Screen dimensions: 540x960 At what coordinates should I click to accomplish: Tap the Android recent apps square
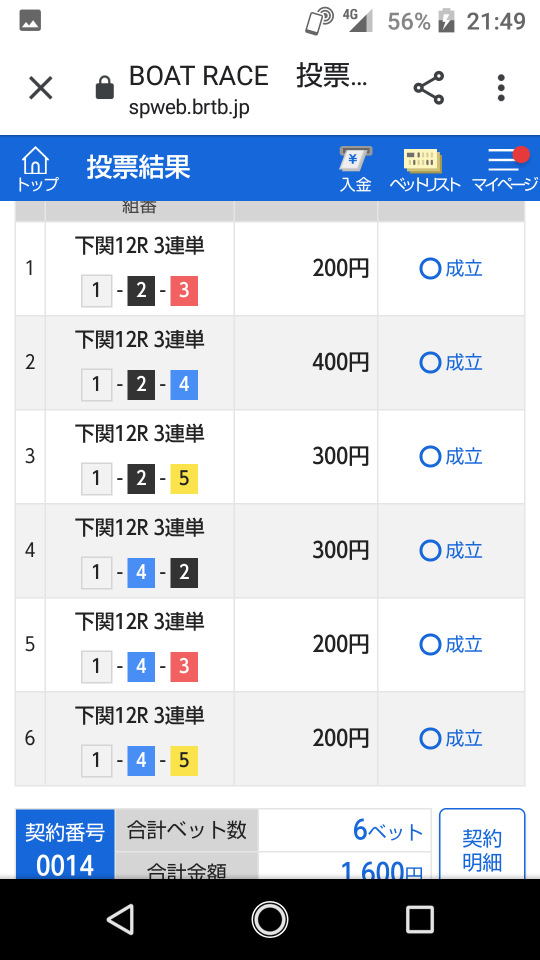coord(420,919)
